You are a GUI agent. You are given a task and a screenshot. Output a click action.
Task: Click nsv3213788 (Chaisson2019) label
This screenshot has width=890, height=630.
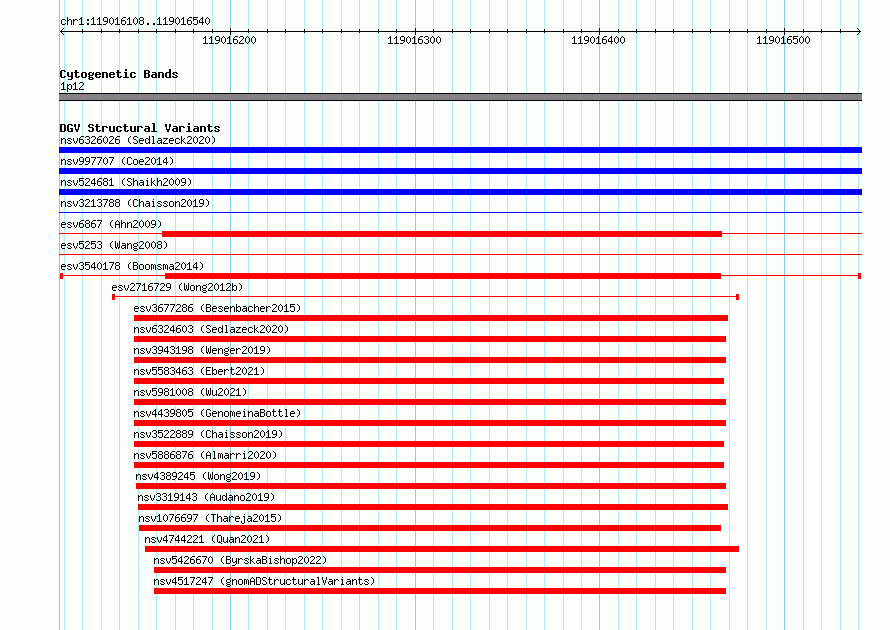point(135,203)
